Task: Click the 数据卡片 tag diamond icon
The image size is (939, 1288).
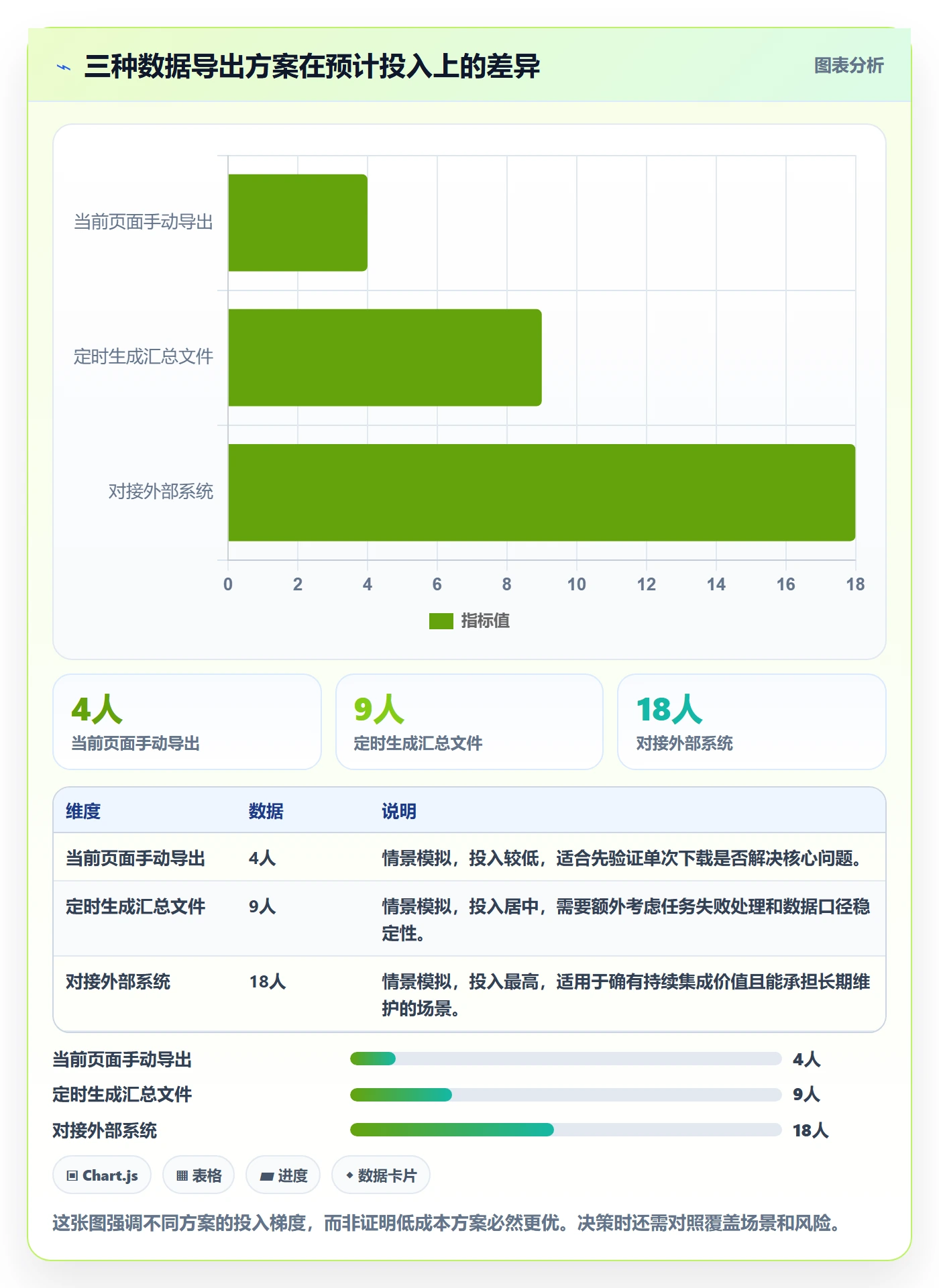Action: [x=349, y=1175]
